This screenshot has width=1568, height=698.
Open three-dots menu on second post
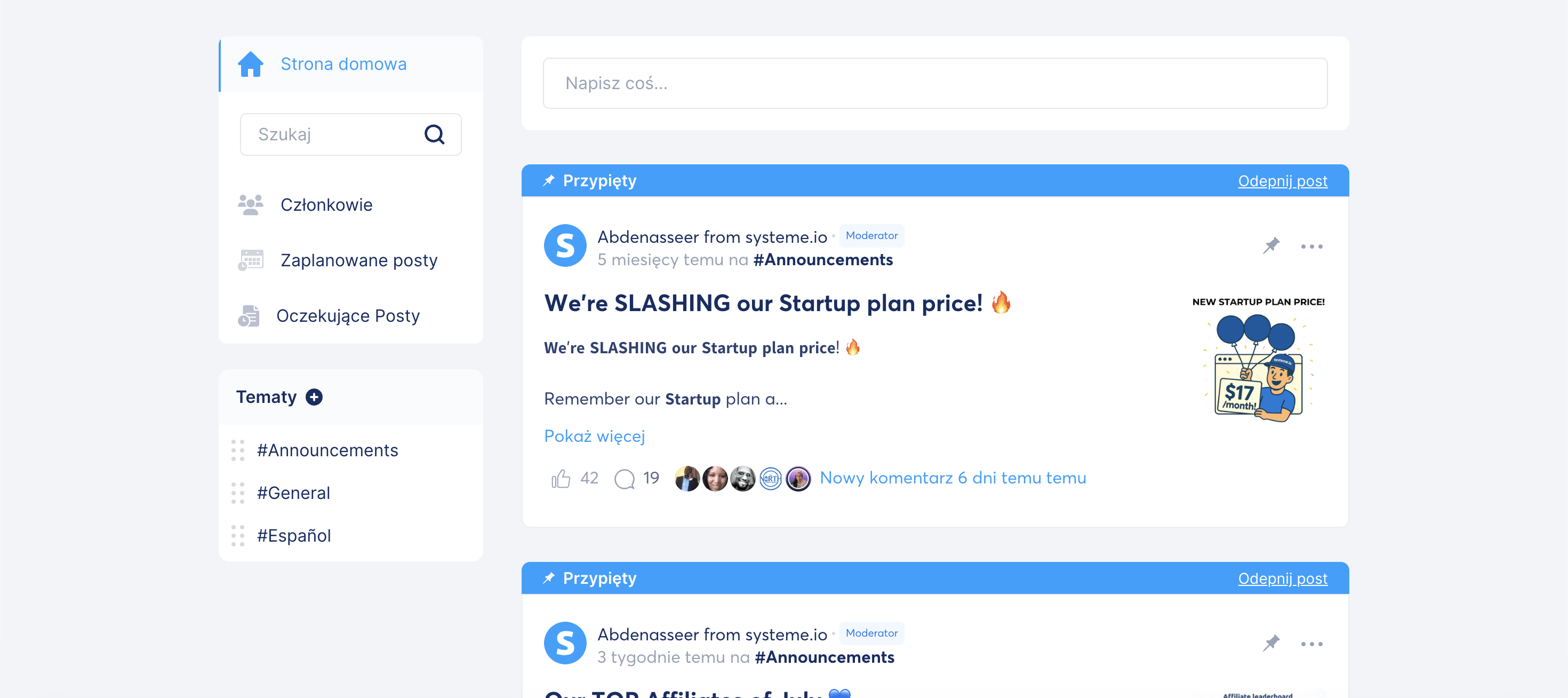click(x=1311, y=644)
